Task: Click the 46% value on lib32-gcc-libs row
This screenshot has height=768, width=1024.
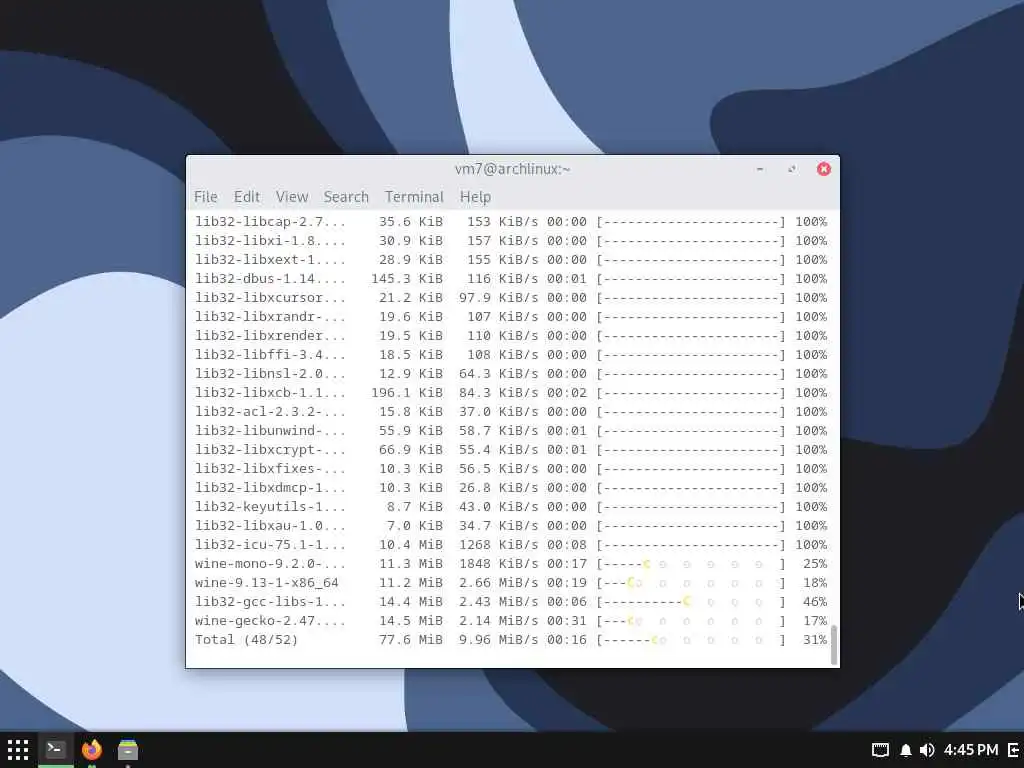Action: coord(815,601)
